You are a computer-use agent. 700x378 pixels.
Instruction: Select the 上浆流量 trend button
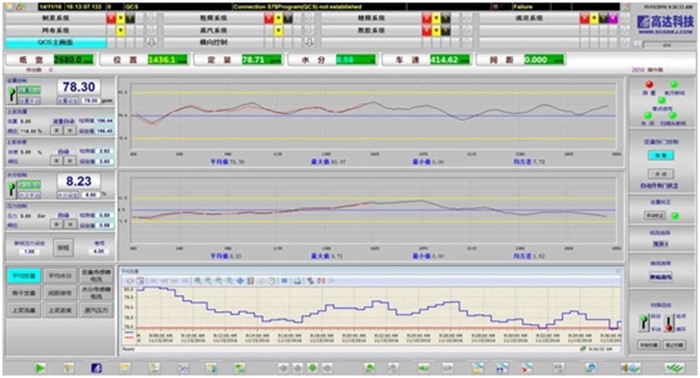(x=24, y=310)
